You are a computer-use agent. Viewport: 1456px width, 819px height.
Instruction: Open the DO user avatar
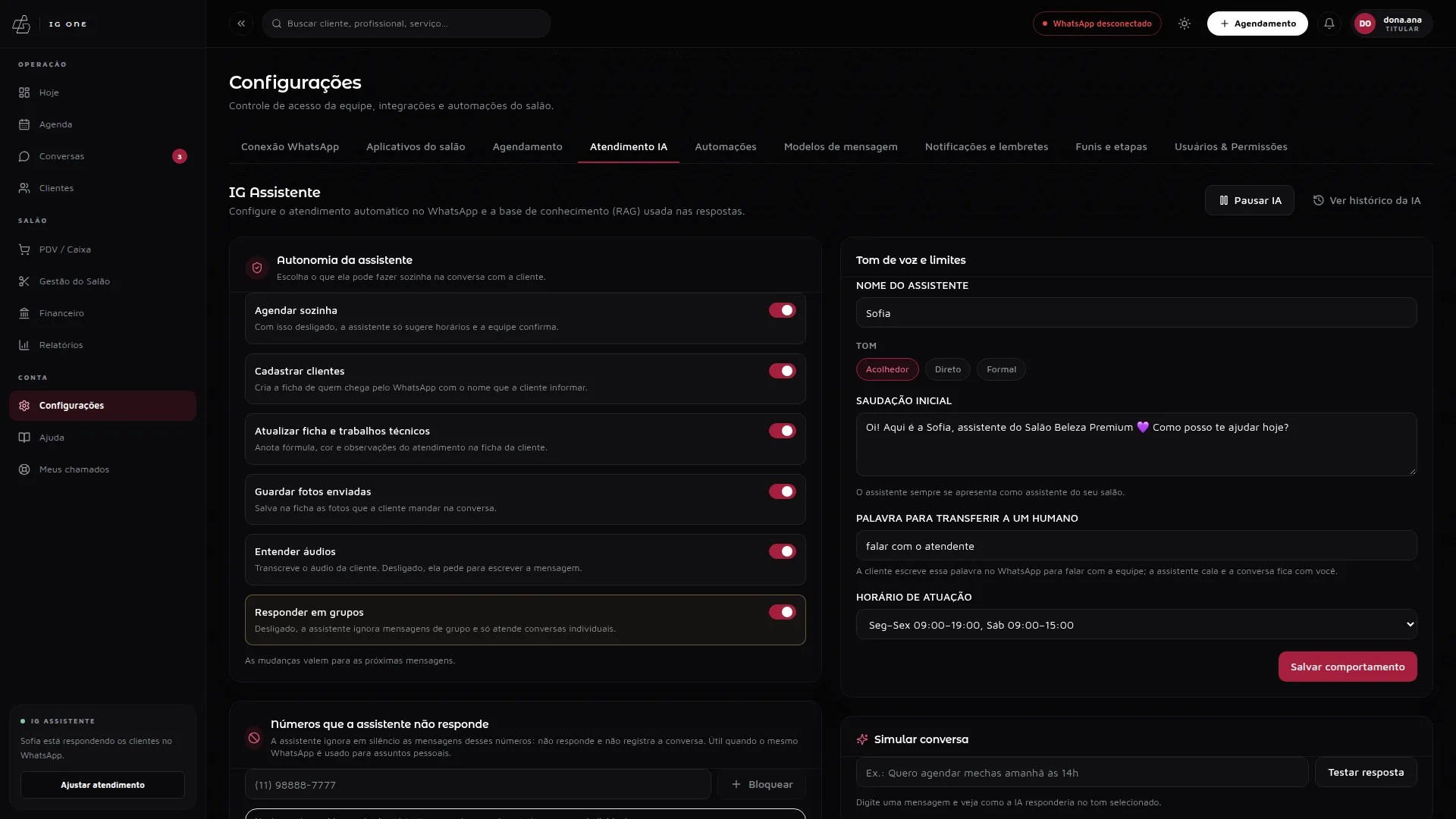tap(1365, 24)
